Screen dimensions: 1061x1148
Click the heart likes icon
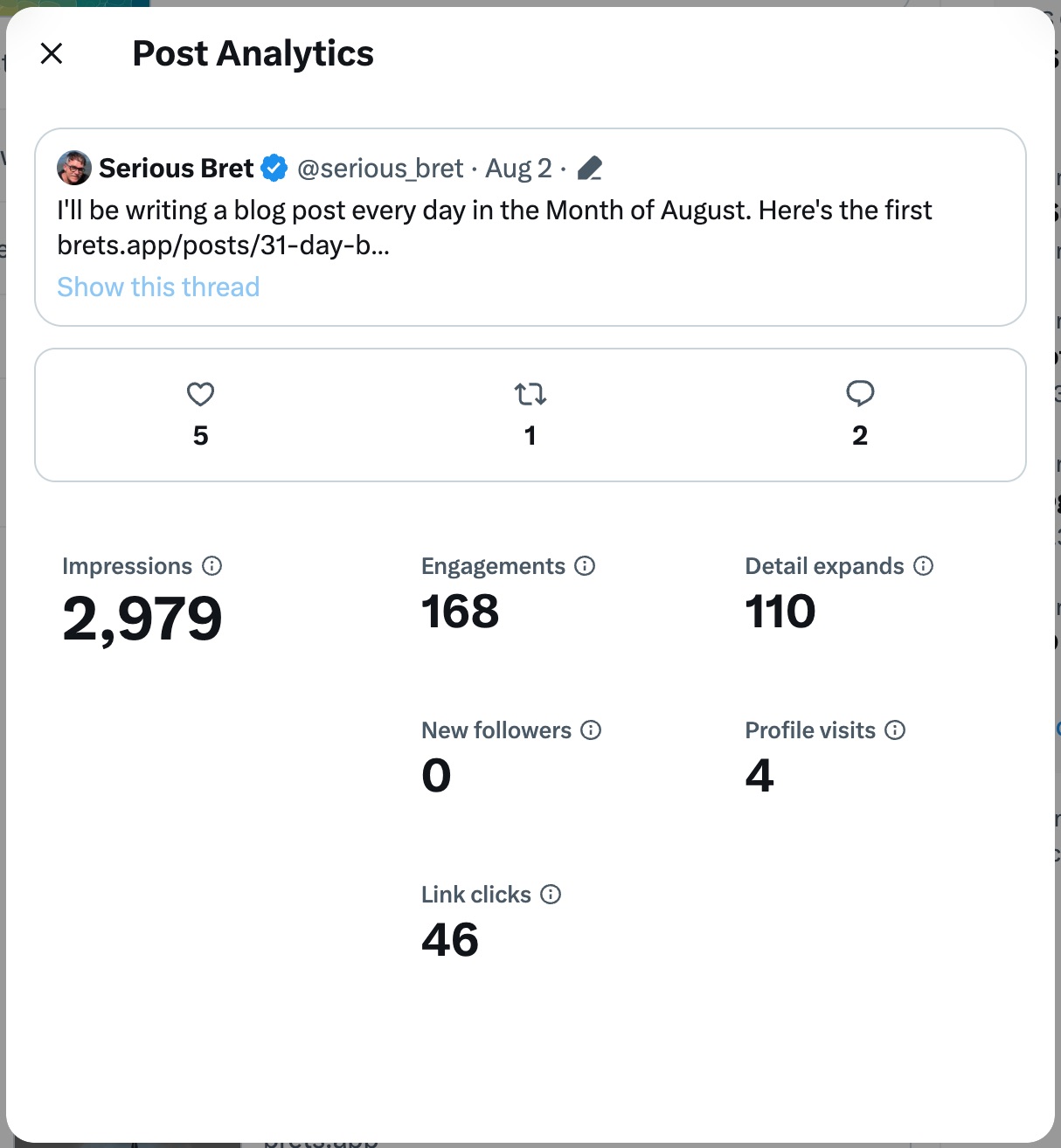click(200, 395)
